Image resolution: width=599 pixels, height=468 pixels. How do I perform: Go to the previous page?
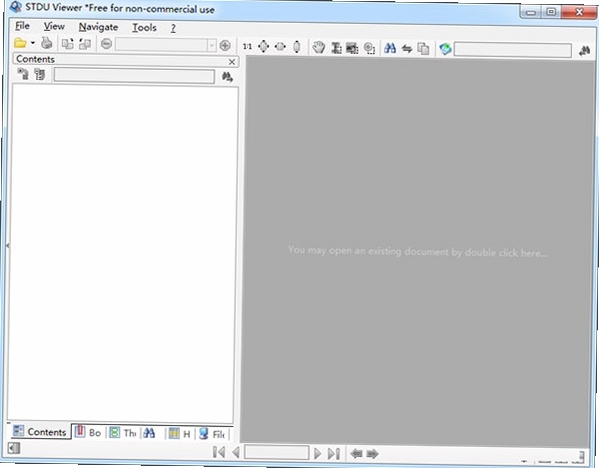(x=236, y=453)
